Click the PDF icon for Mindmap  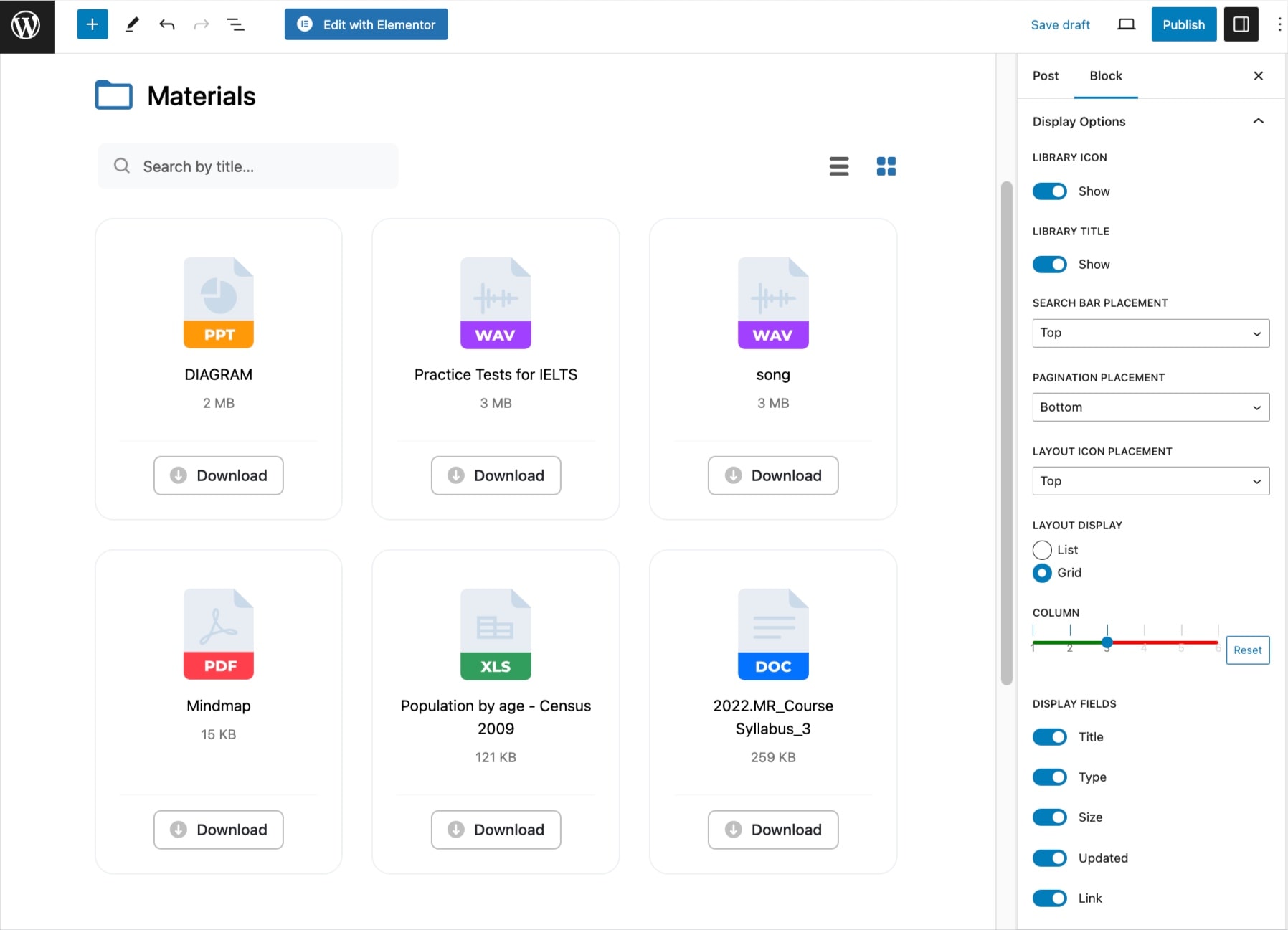[x=219, y=634]
